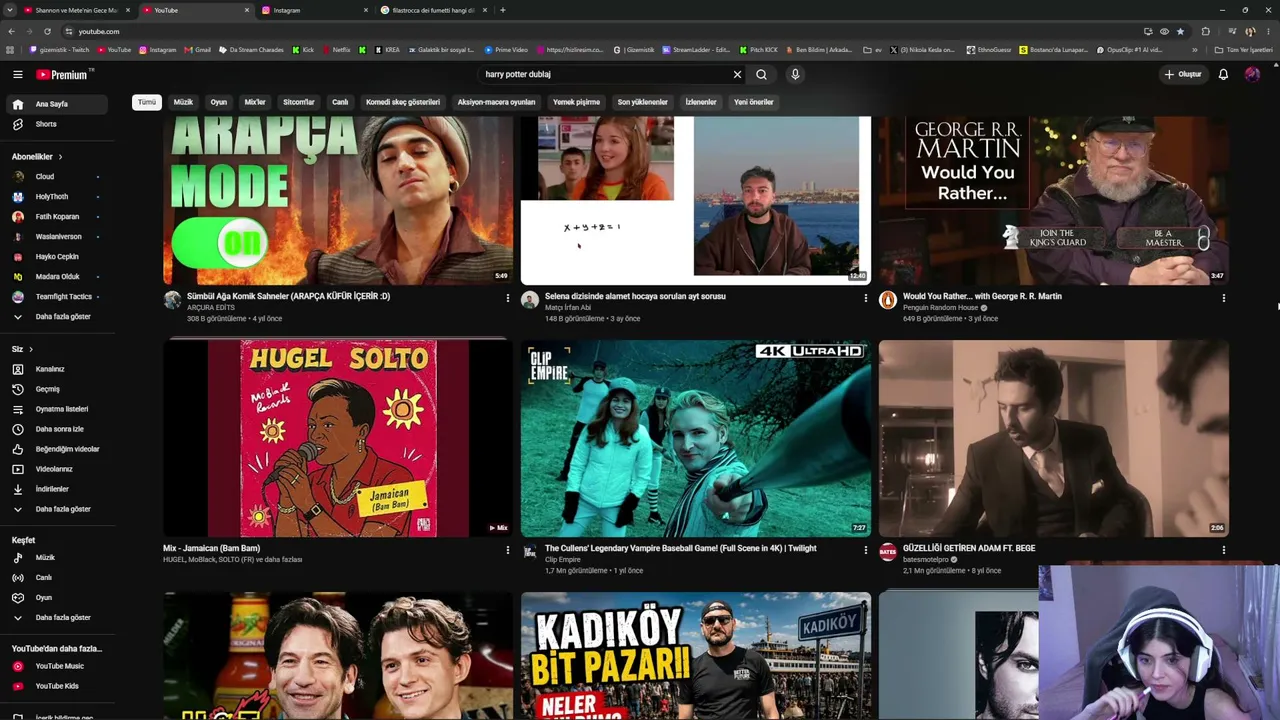1280x720 pixels.
Task: Open the ARÇURA EDİTS channel avatar
Action: coord(172,300)
